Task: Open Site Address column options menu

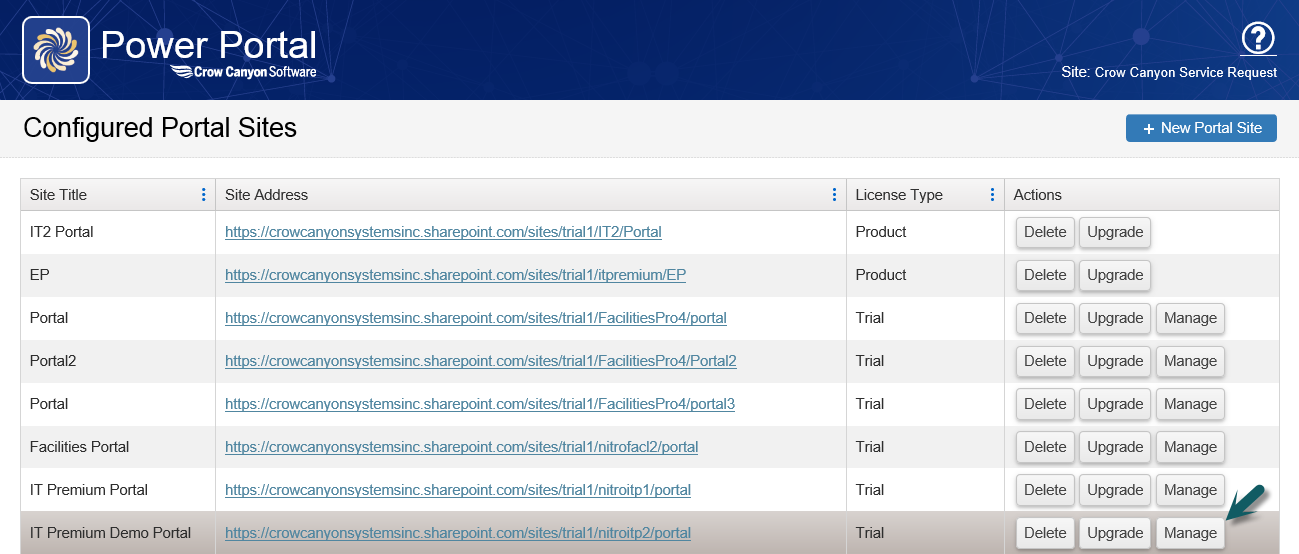Action: [x=834, y=195]
